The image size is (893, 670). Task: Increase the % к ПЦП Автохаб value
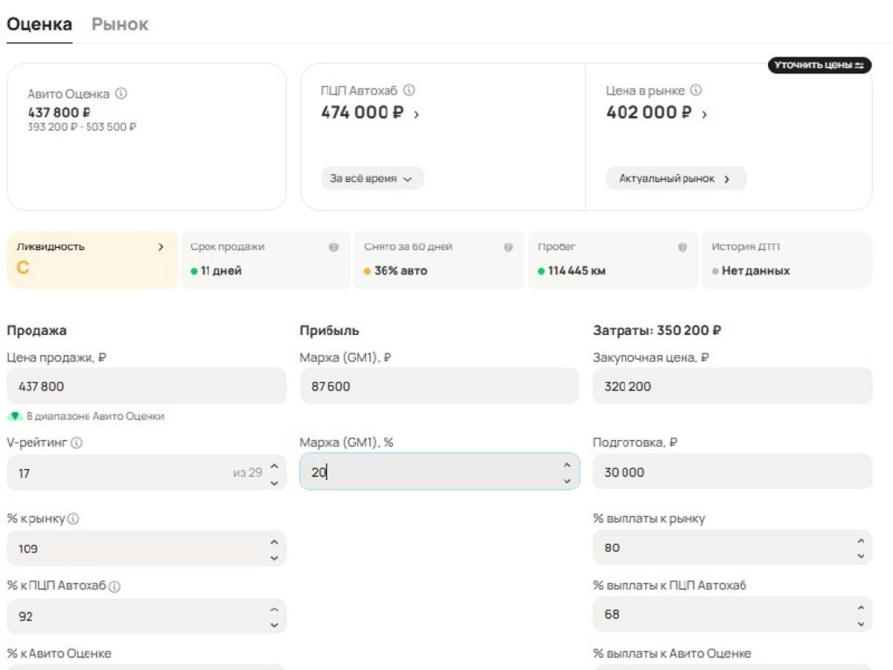pos(275,609)
